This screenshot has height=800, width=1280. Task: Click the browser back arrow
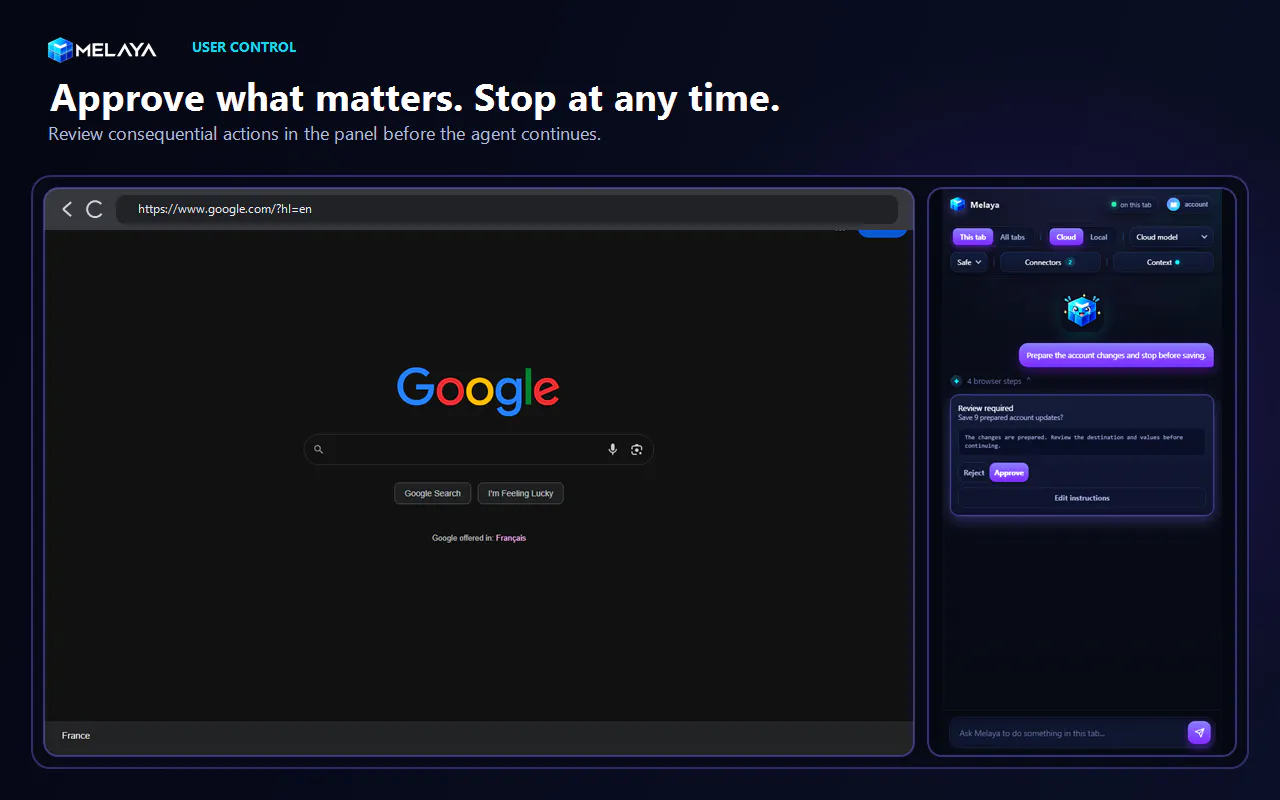[67, 209]
